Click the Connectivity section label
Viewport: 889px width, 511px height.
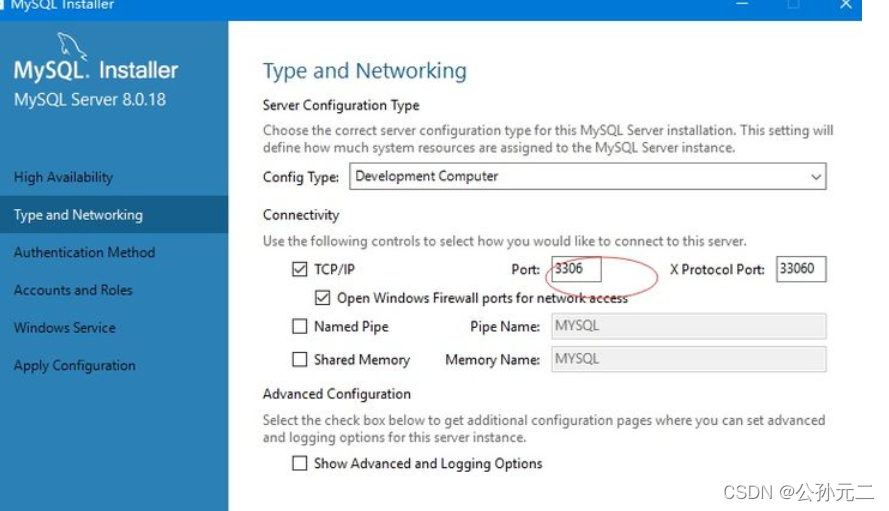click(x=300, y=215)
